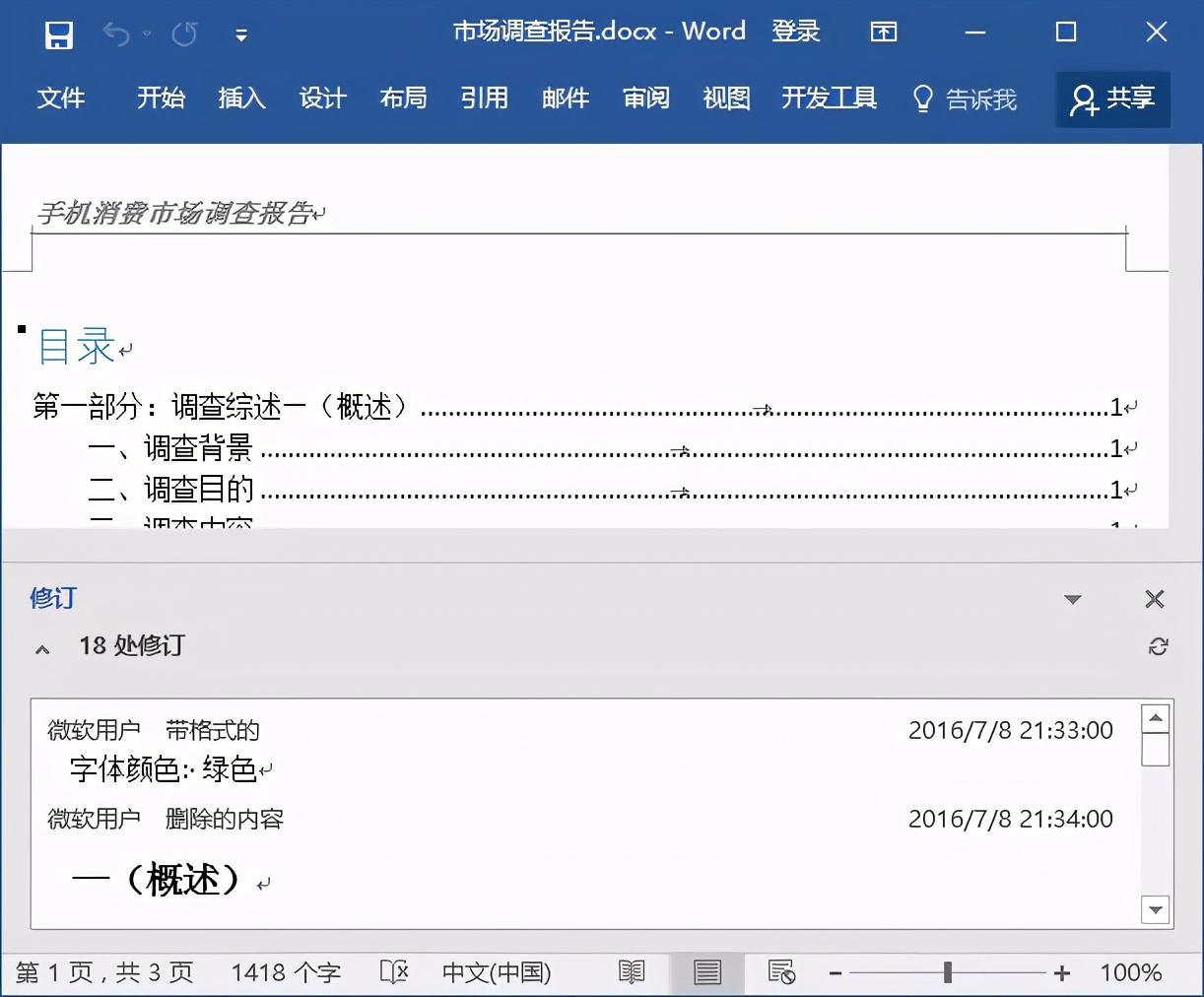Collapse the 18 处修订 summary
Screen dimensions: 1204x997
coord(41,649)
